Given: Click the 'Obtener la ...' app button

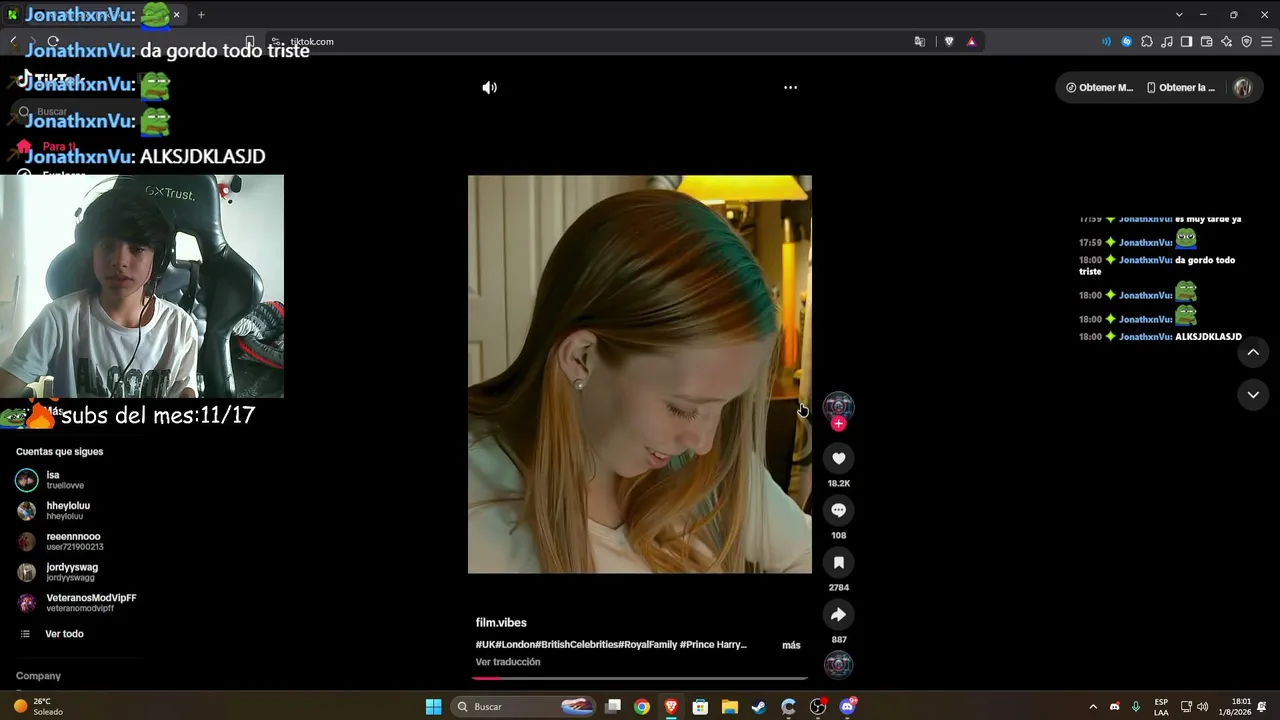Looking at the screenshot, I should click(x=1181, y=88).
